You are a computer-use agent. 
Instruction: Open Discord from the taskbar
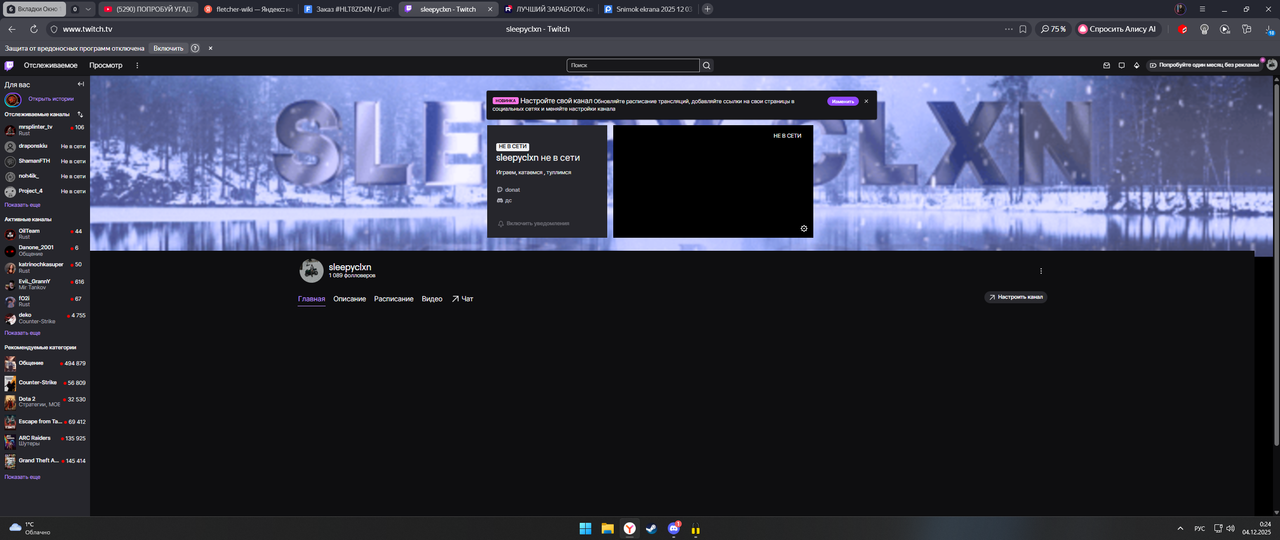pyautogui.click(x=674, y=528)
